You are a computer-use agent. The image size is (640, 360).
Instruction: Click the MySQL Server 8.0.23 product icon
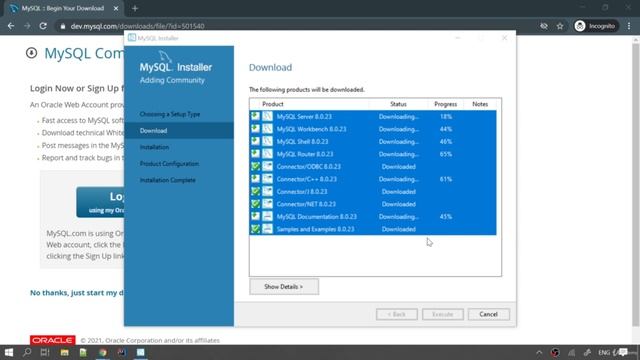[267, 117]
